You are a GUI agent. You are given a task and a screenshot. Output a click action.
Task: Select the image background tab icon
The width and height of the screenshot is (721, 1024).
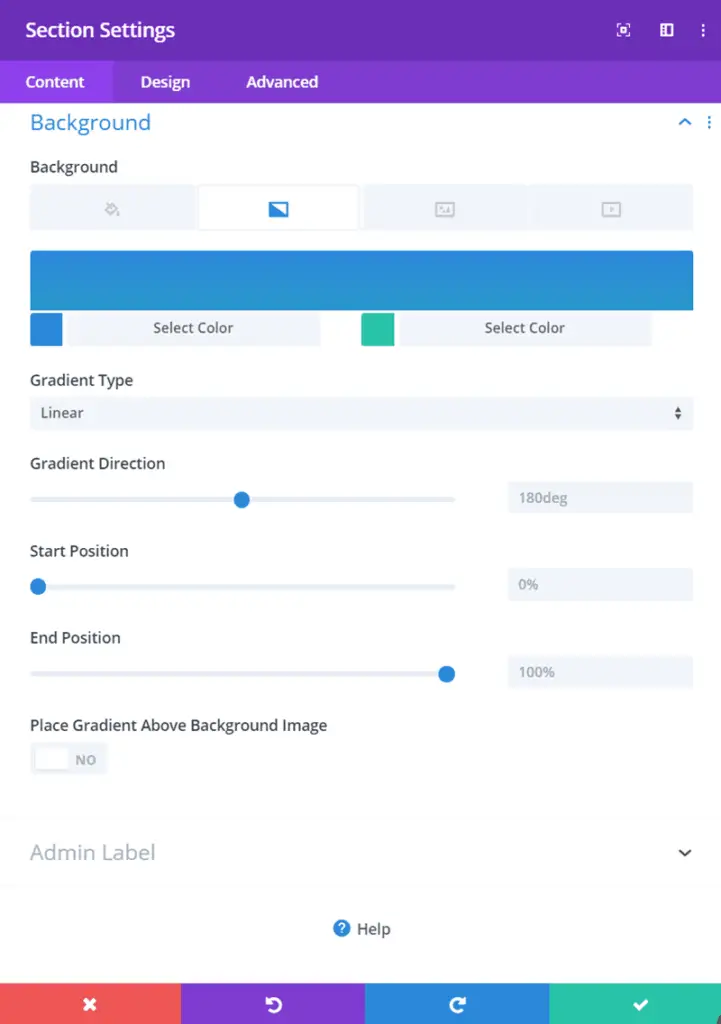pos(445,209)
